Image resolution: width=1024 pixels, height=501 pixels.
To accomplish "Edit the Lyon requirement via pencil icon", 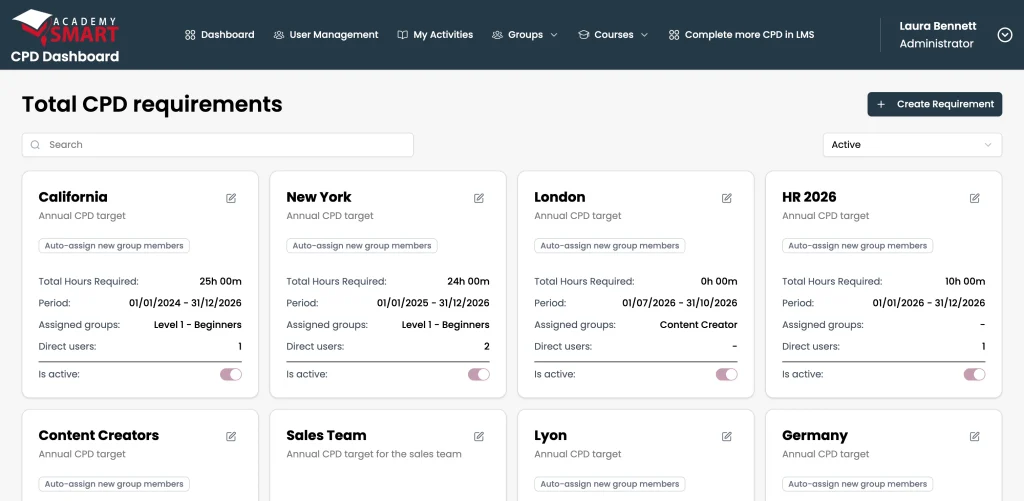I will [727, 436].
